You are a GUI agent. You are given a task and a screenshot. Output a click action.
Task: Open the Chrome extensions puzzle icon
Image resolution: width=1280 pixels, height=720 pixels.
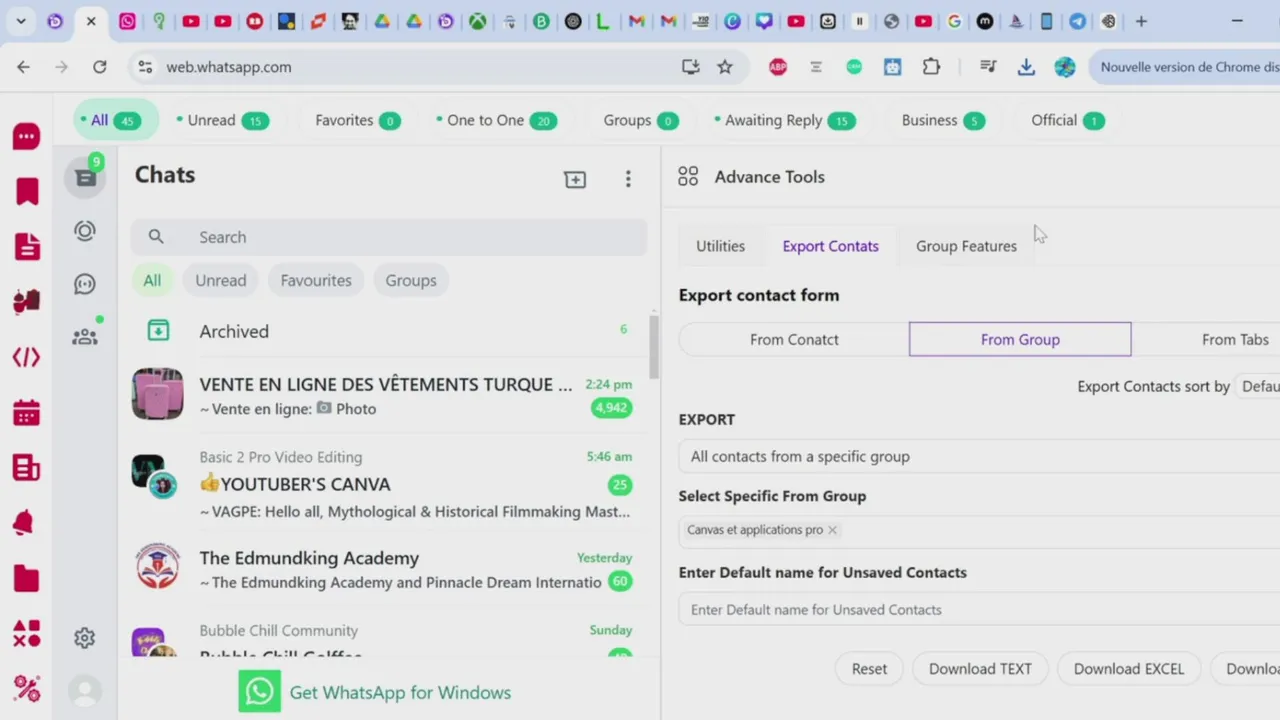[x=931, y=67]
